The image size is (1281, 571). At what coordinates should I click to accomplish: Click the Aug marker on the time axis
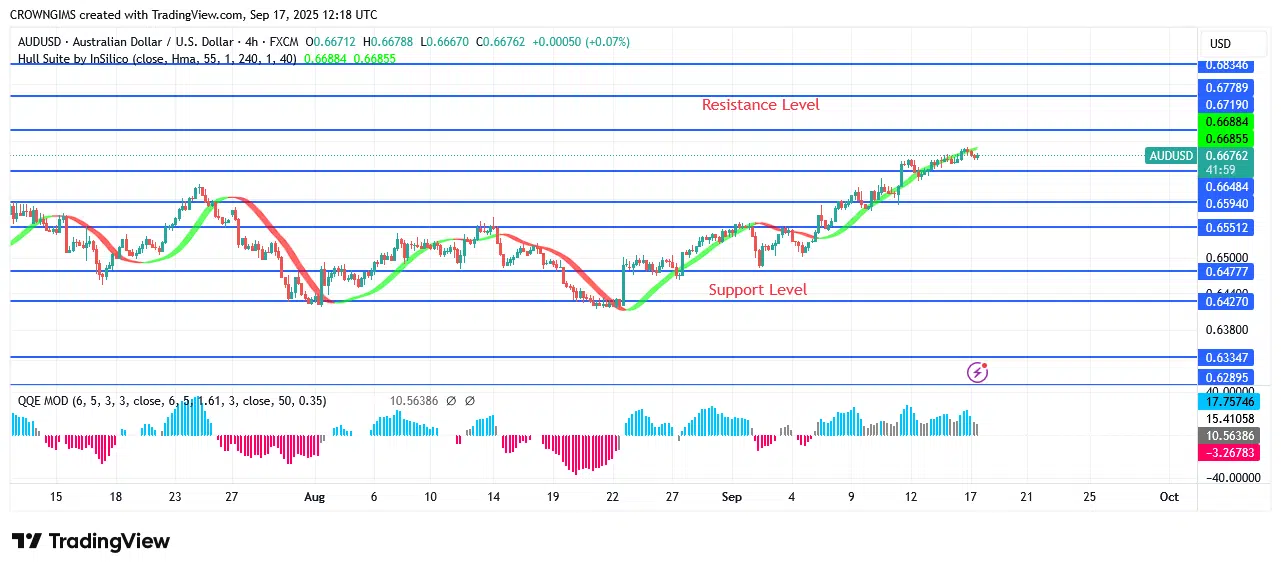point(314,497)
